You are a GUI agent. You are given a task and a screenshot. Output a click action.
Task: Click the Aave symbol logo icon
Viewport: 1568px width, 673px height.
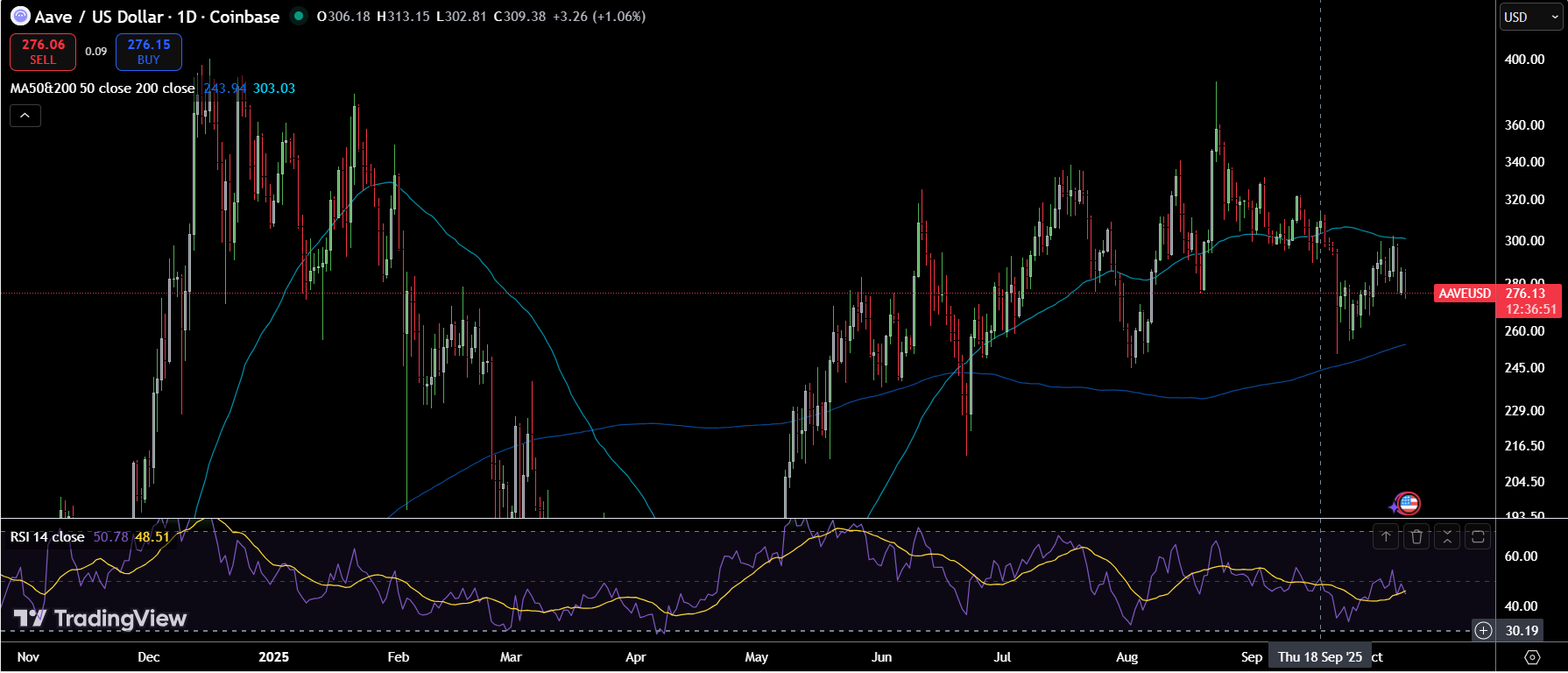click(19, 17)
